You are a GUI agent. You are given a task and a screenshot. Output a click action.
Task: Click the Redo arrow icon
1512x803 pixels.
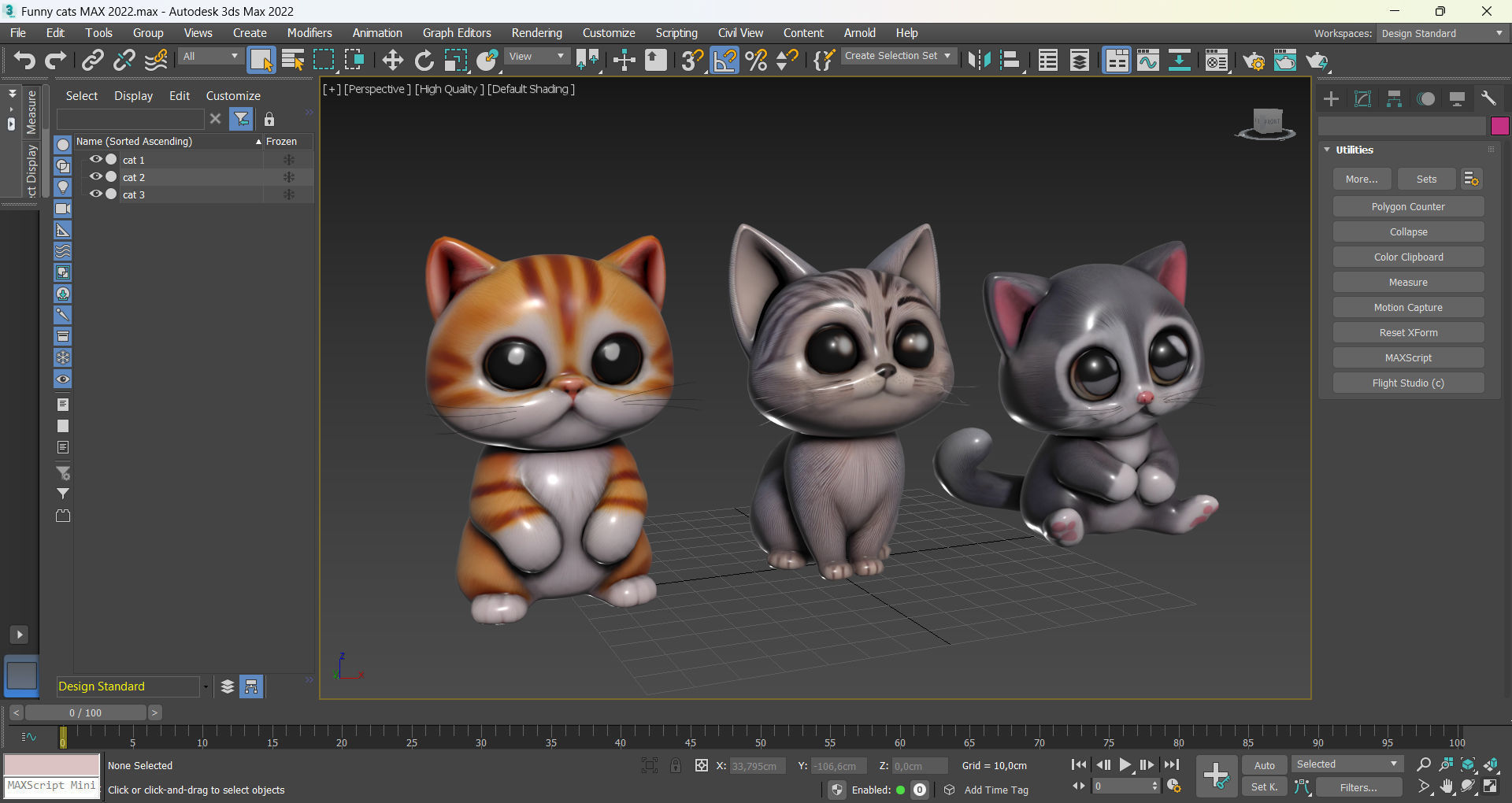(x=55, y=60)
